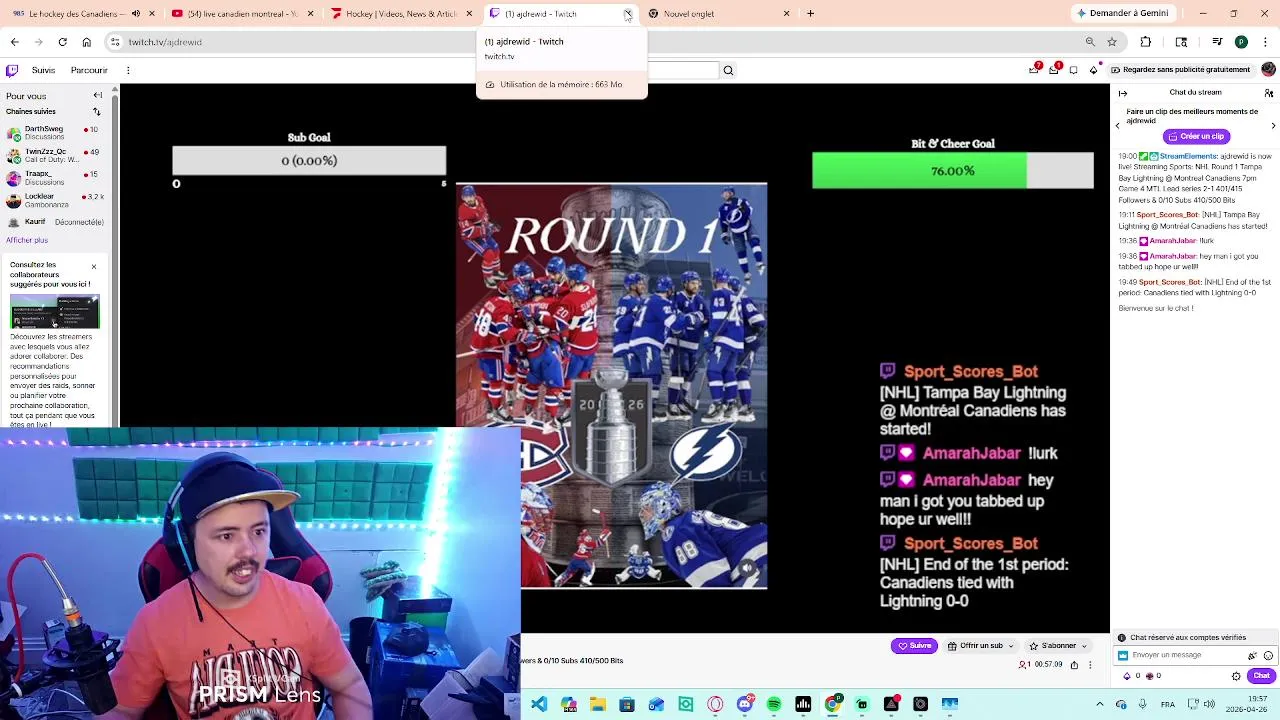Open the Parcourir tab in Twitch header
The width and height of the screenshot is (1280, 720).
coord(89,70)
